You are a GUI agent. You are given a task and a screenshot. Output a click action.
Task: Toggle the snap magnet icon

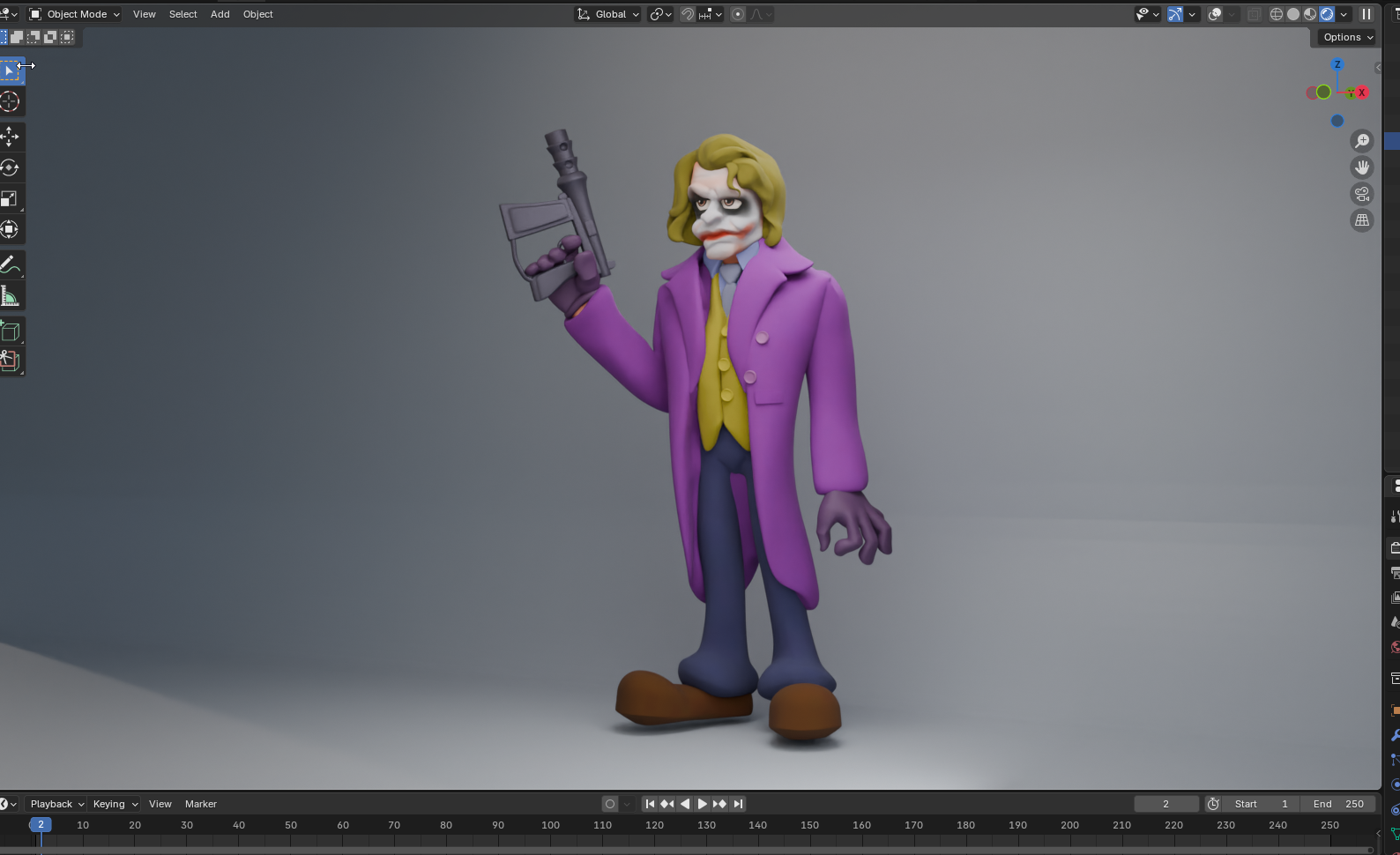coord(688,14)
